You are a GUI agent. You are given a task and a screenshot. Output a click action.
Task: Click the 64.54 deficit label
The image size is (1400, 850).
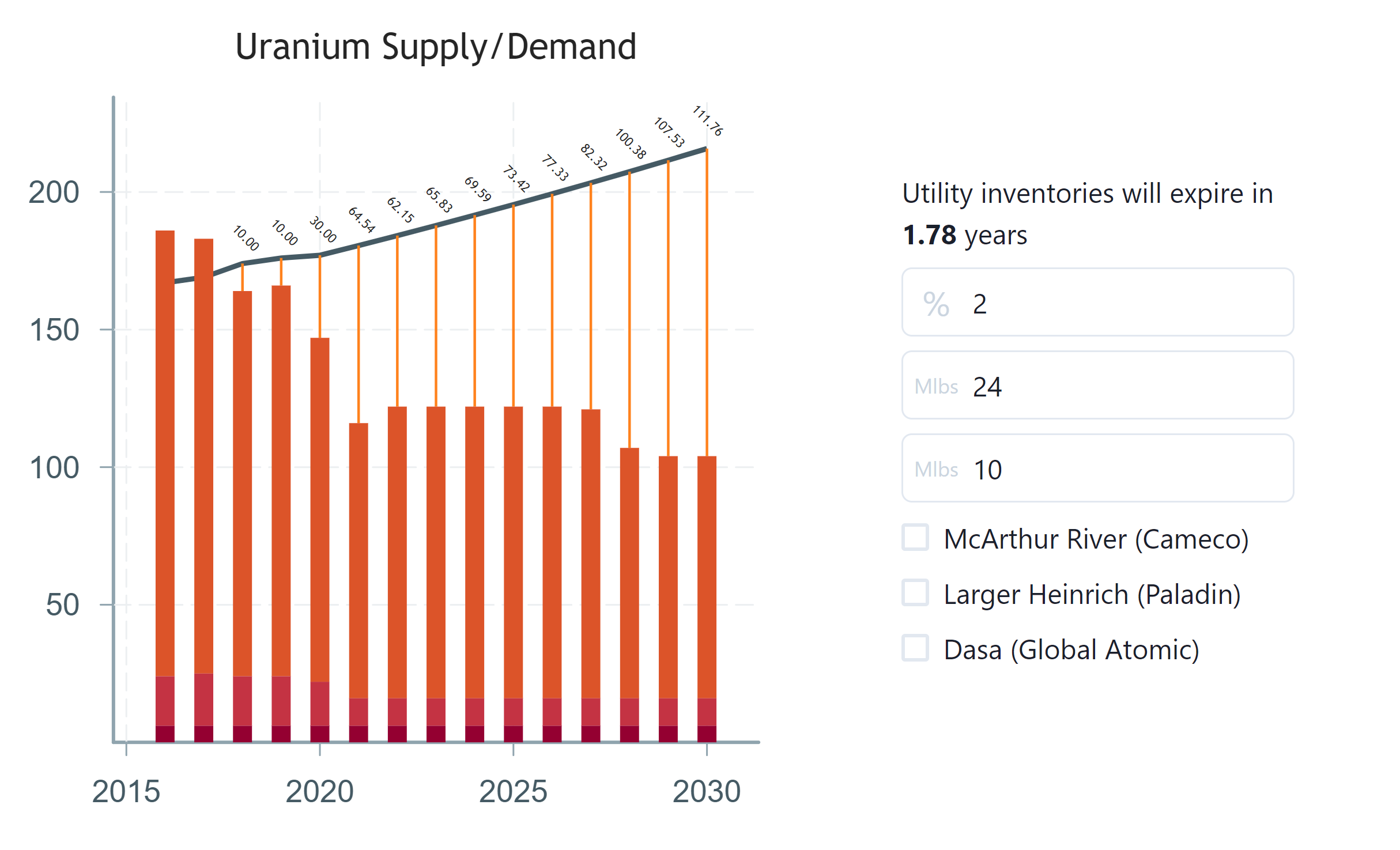pyautogui.click(x=361, y=220)
